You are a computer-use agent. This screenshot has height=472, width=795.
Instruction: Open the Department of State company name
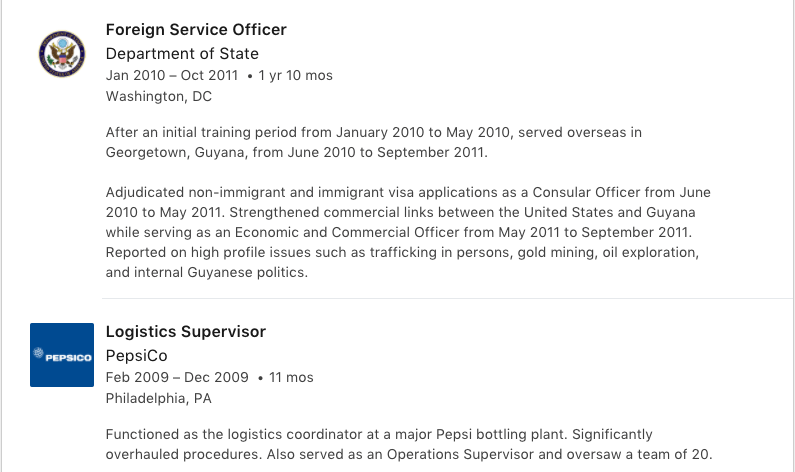click(182, 53)
